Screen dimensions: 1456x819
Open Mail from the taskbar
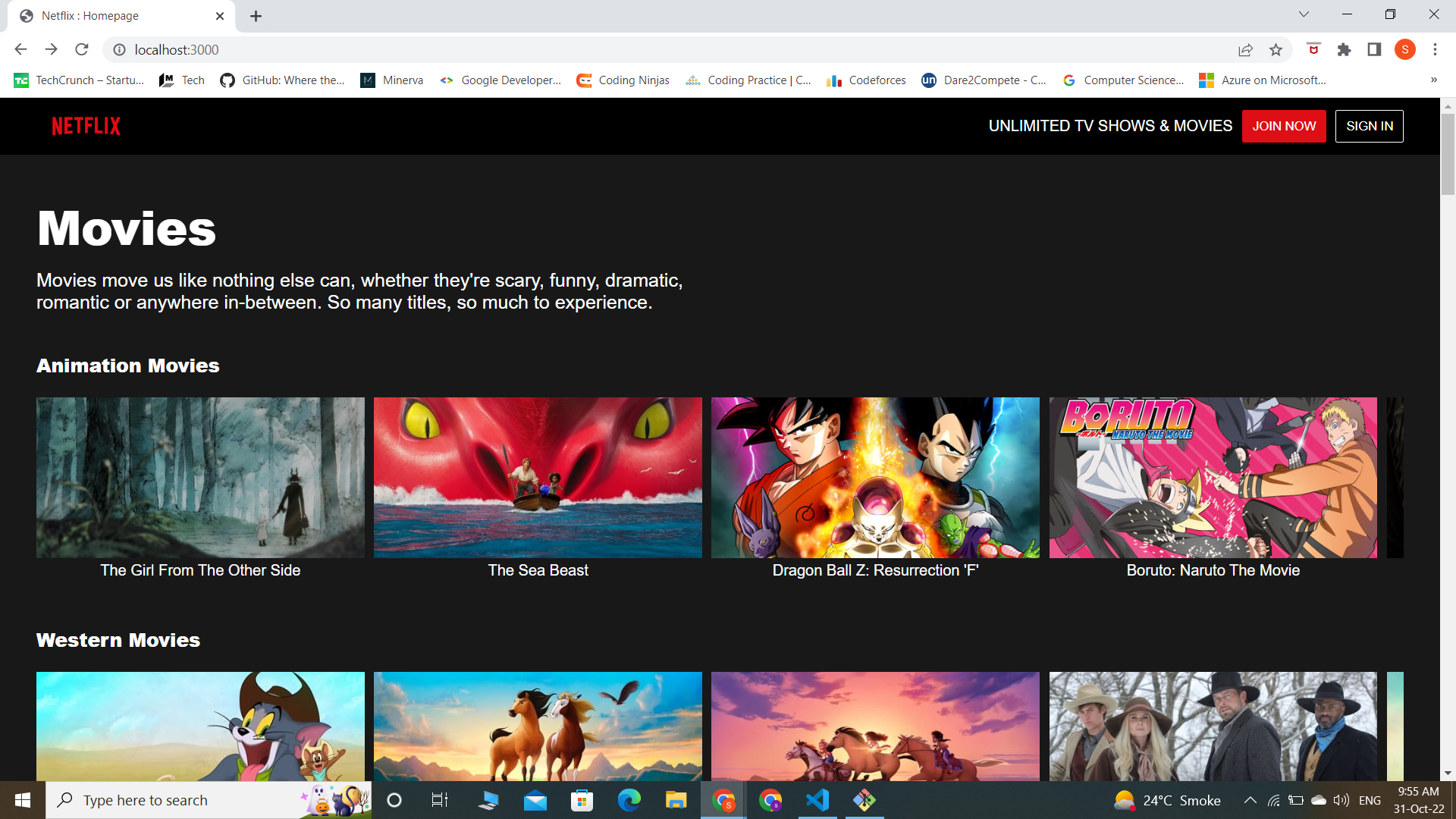(536, 800)
